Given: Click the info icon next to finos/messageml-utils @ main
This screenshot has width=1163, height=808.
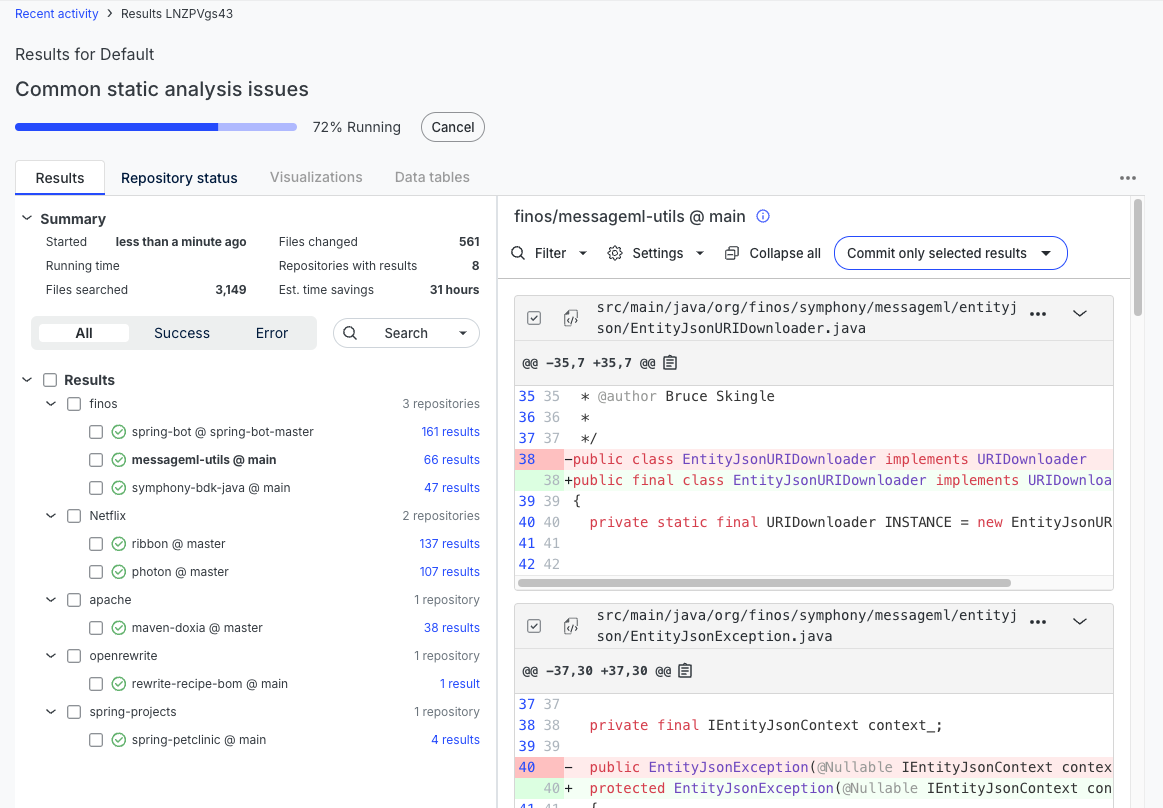Looking at the screenshot, I should click(x=762, y=216).
